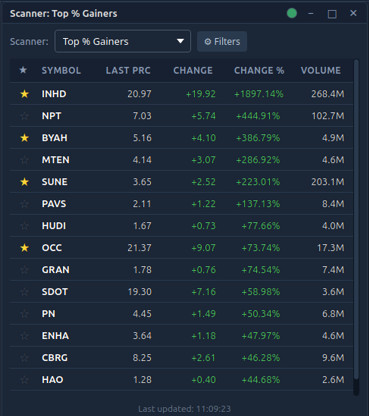369x416 pixels.
Task: Click the +44.68% change value
Action: (x=261, y=380)
